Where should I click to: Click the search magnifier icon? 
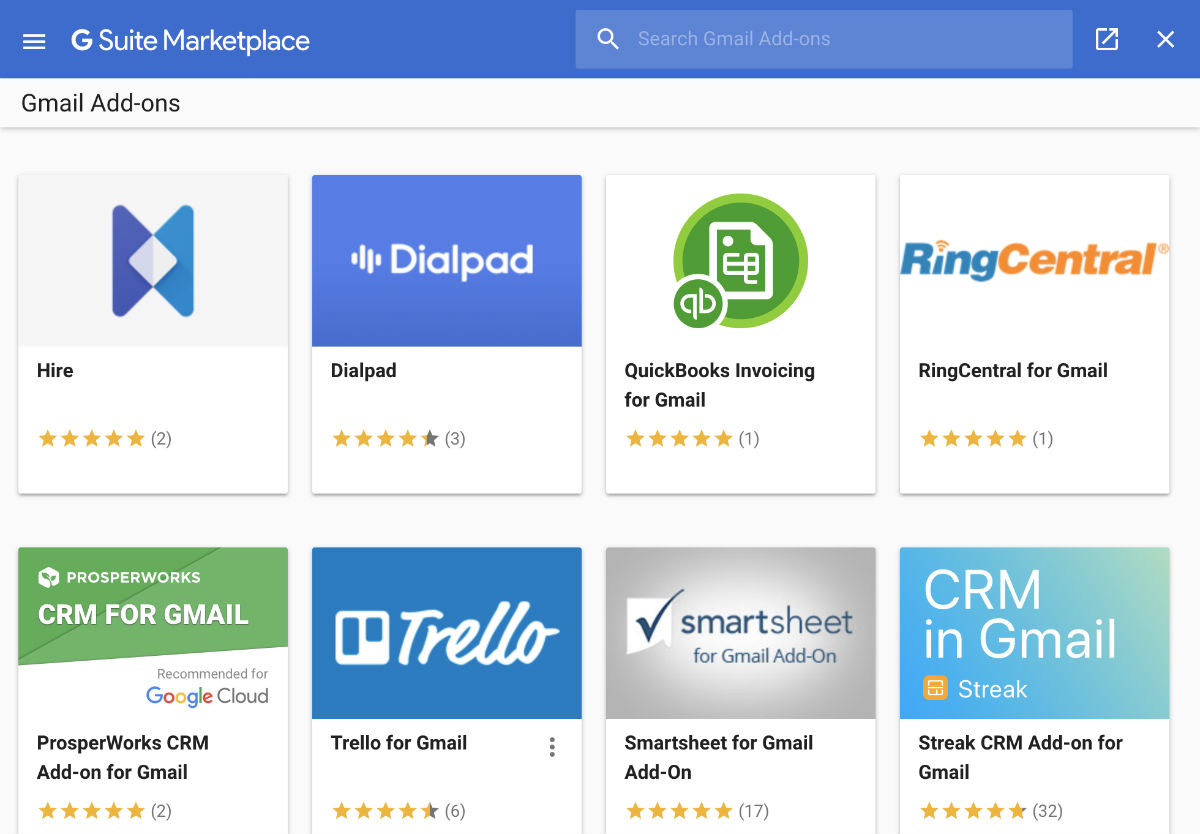click(x=608, y=38)
